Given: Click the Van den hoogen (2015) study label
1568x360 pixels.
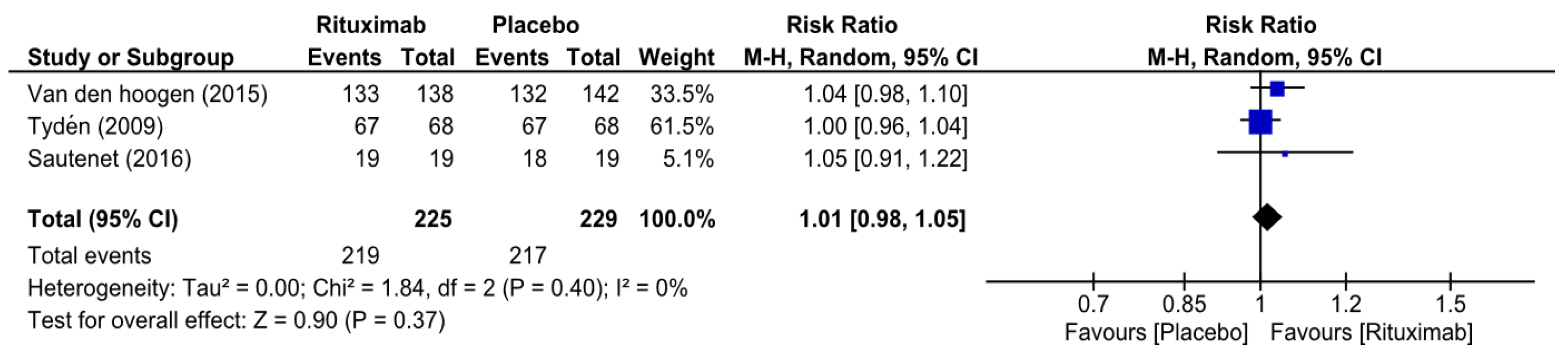Looking at the screenshot, I should [x=147, y=94].
